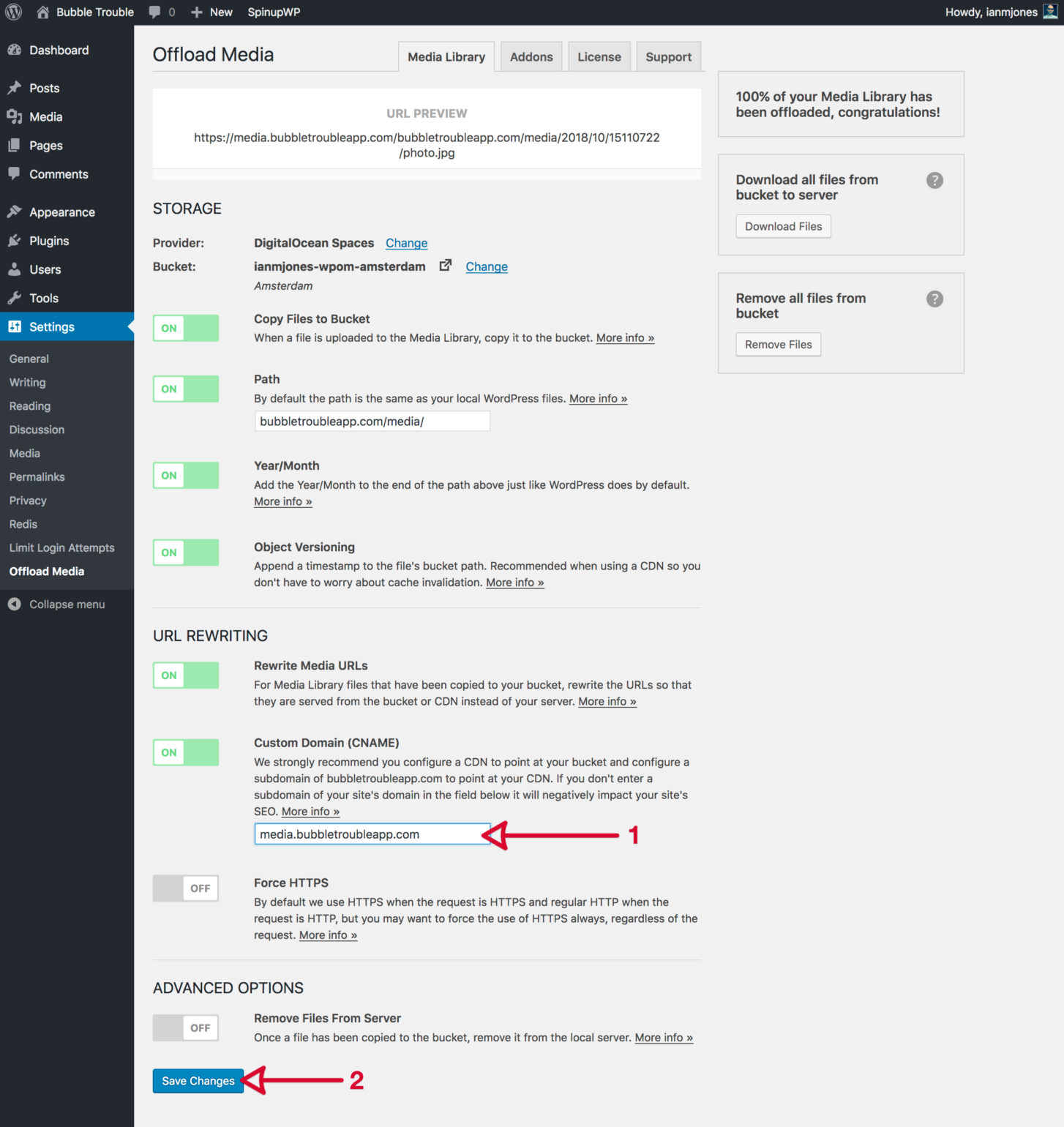This screenshot has width=1064, height=1127.
Task: Open the comments bubble icon in admin bar
Action: pos(154,12)
